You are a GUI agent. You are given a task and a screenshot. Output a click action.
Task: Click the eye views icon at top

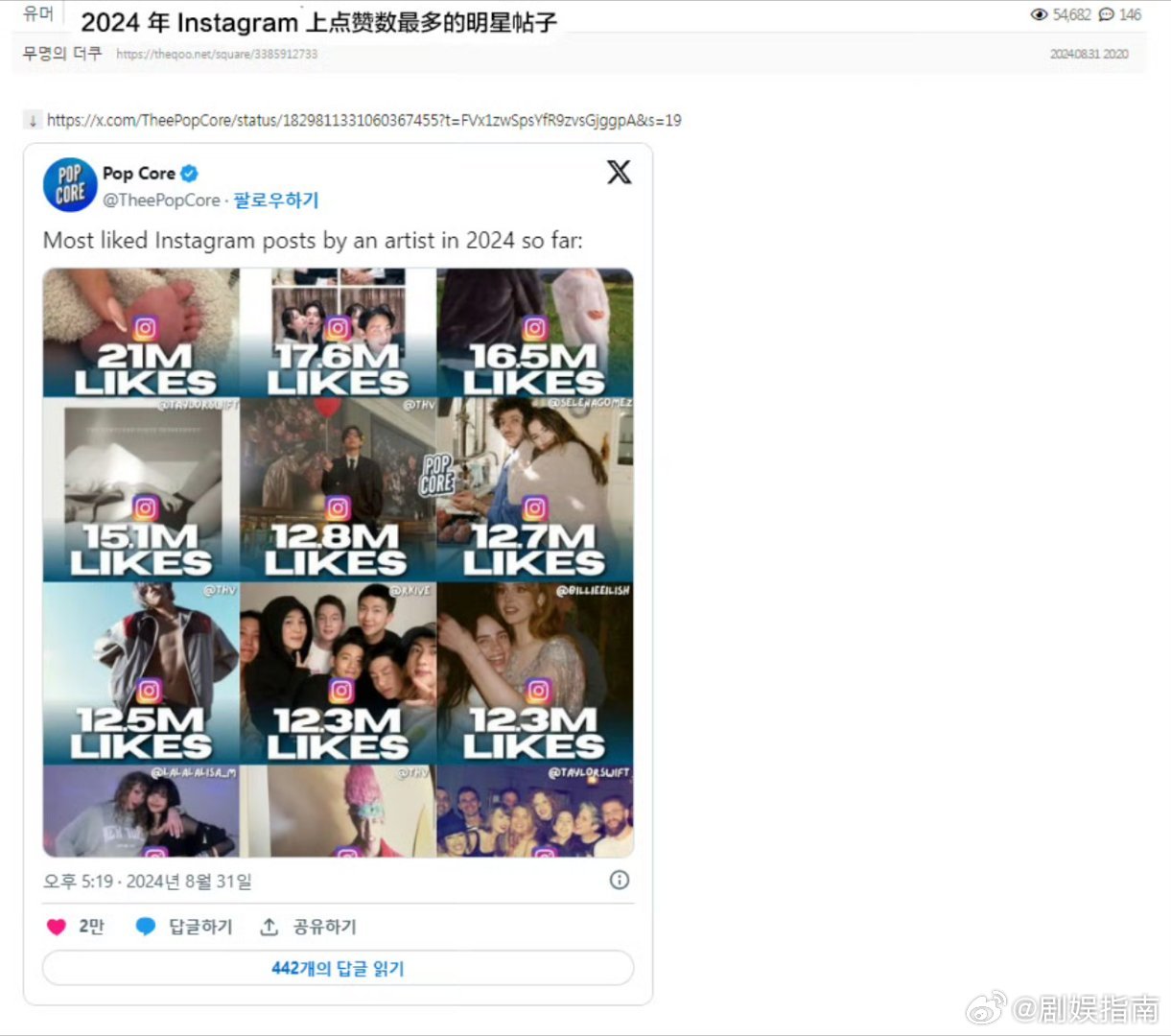tap(1039, 14)
